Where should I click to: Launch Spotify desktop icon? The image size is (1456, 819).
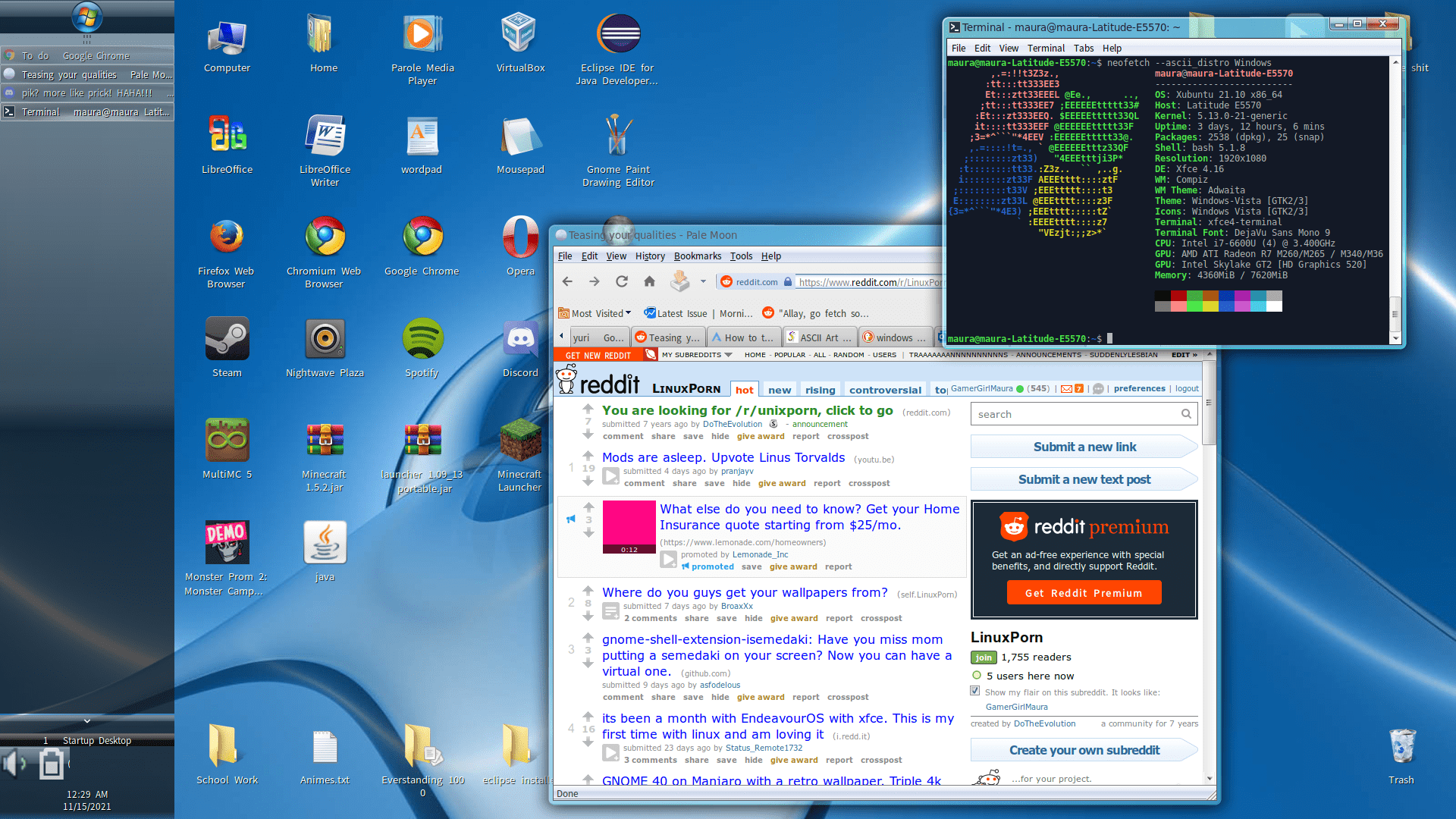(422, 339)
